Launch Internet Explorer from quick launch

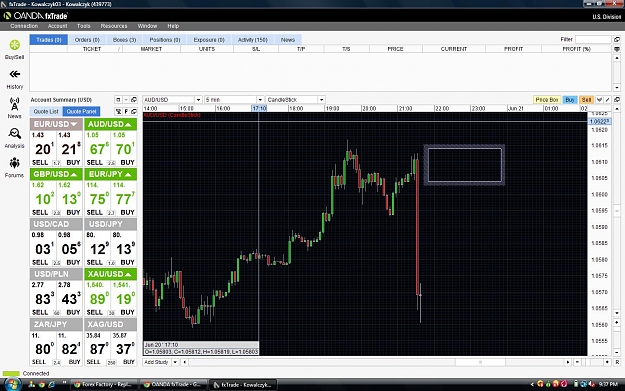51,385
